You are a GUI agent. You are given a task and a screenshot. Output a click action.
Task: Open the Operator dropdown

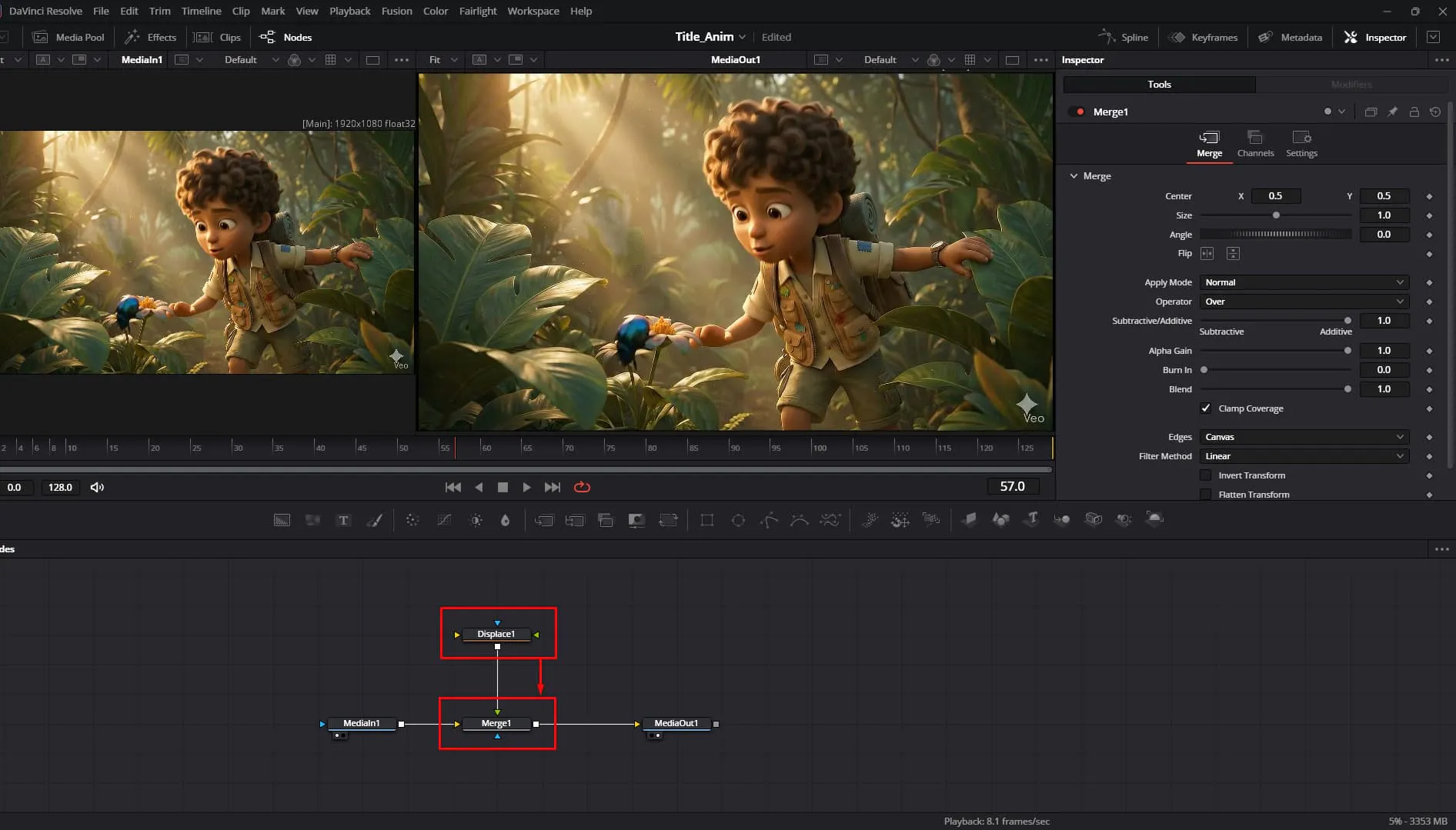coord(1304,302)
